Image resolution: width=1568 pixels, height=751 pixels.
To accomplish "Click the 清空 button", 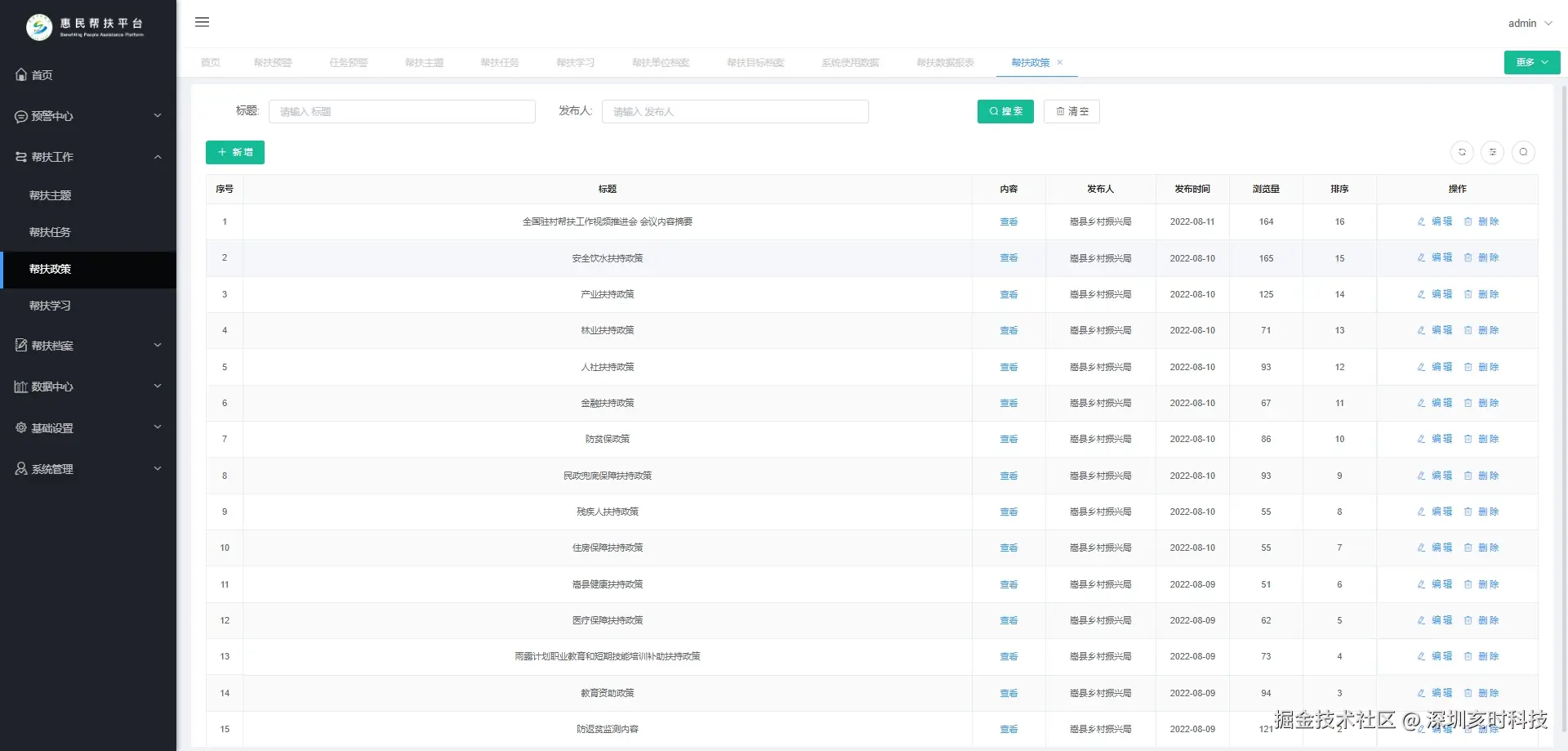I will 1071,111.
